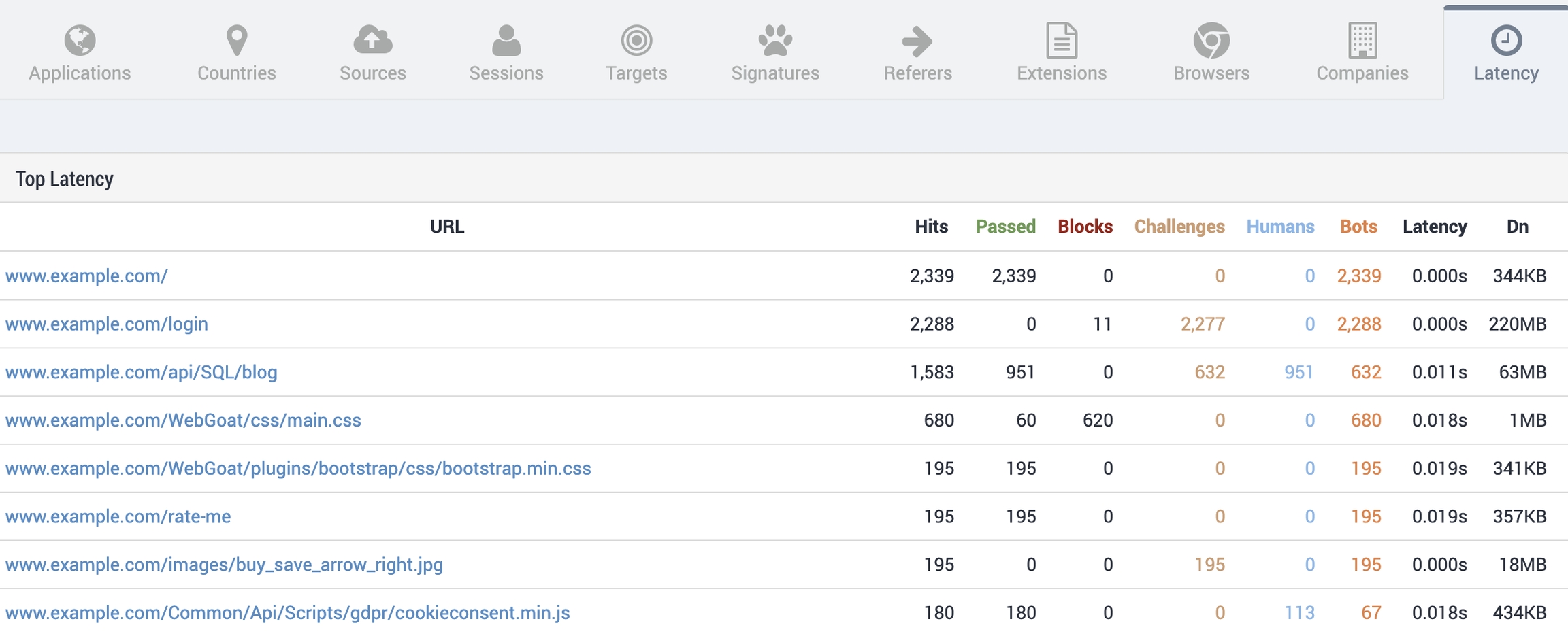Open the www.example.com/rate-me link

118,516
